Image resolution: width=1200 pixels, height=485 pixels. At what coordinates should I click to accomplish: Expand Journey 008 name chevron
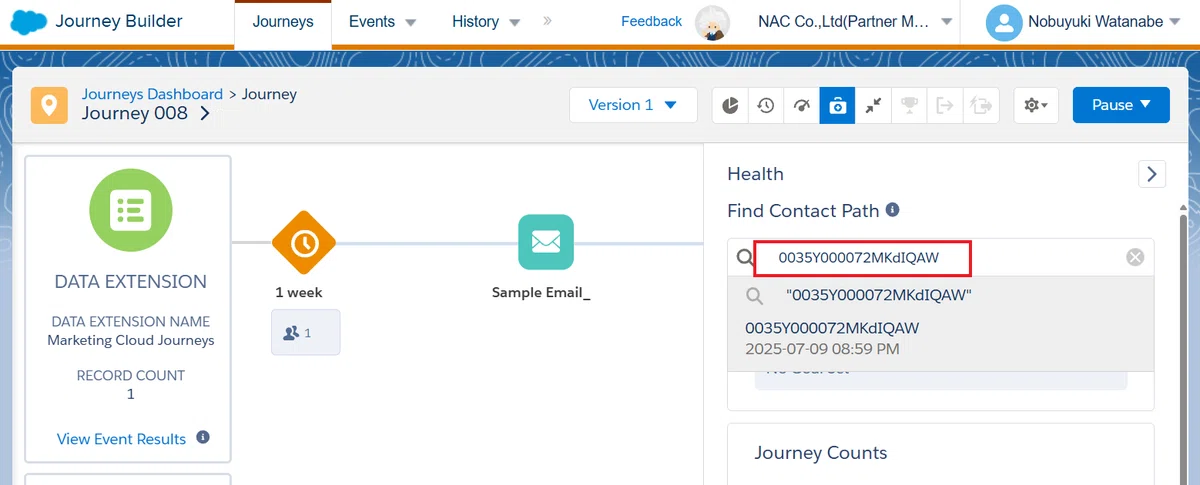coord(204,113)
